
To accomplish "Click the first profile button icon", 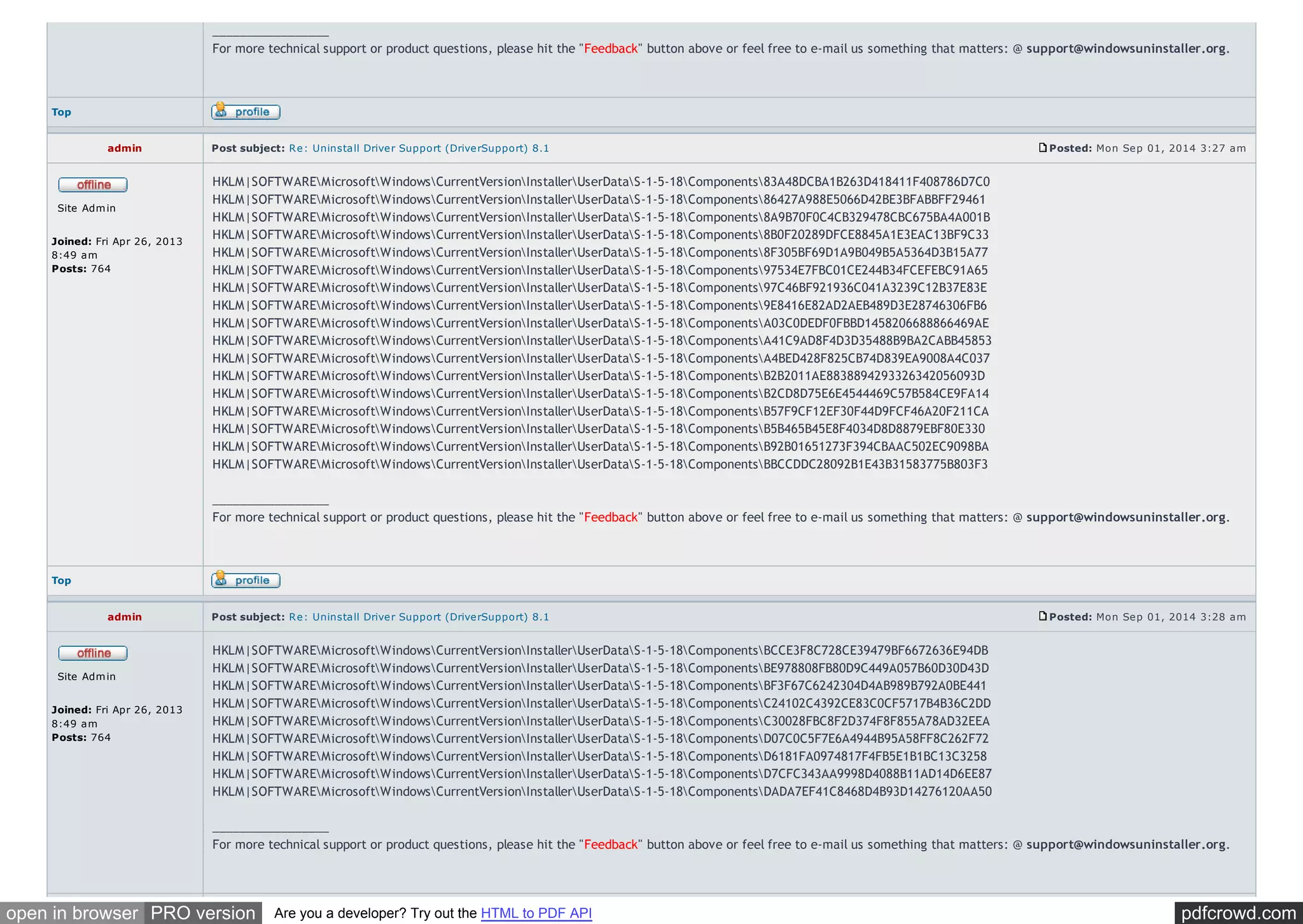I will pos(246,111).
